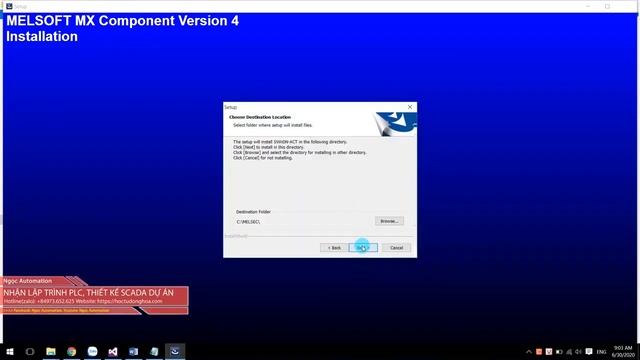The width and height of the screenshot is (640, 360).
Task: Open Visual Studio from the taskbar
Action: pos(113,351)
